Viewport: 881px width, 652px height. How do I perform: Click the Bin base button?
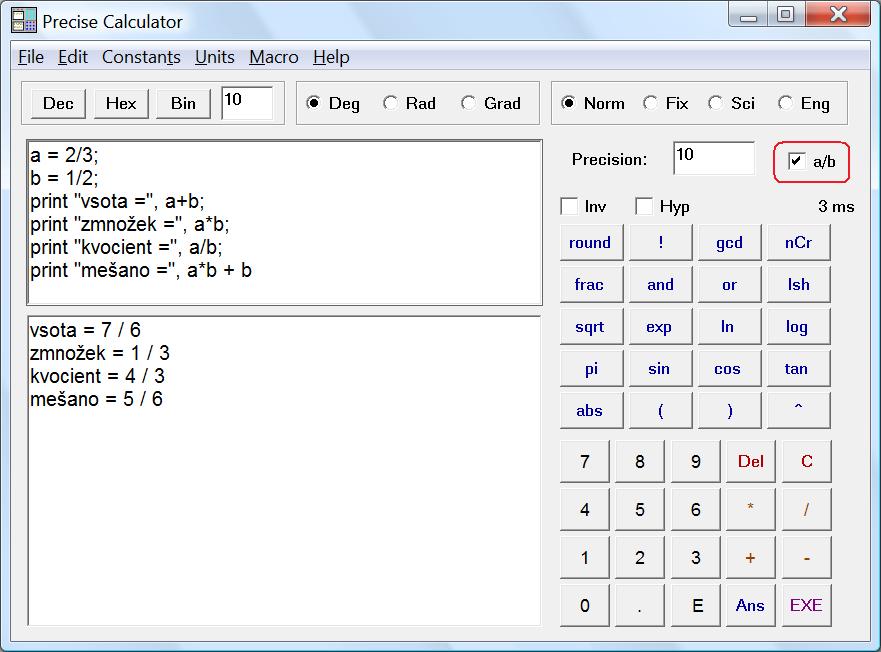(x=183, y=103)
